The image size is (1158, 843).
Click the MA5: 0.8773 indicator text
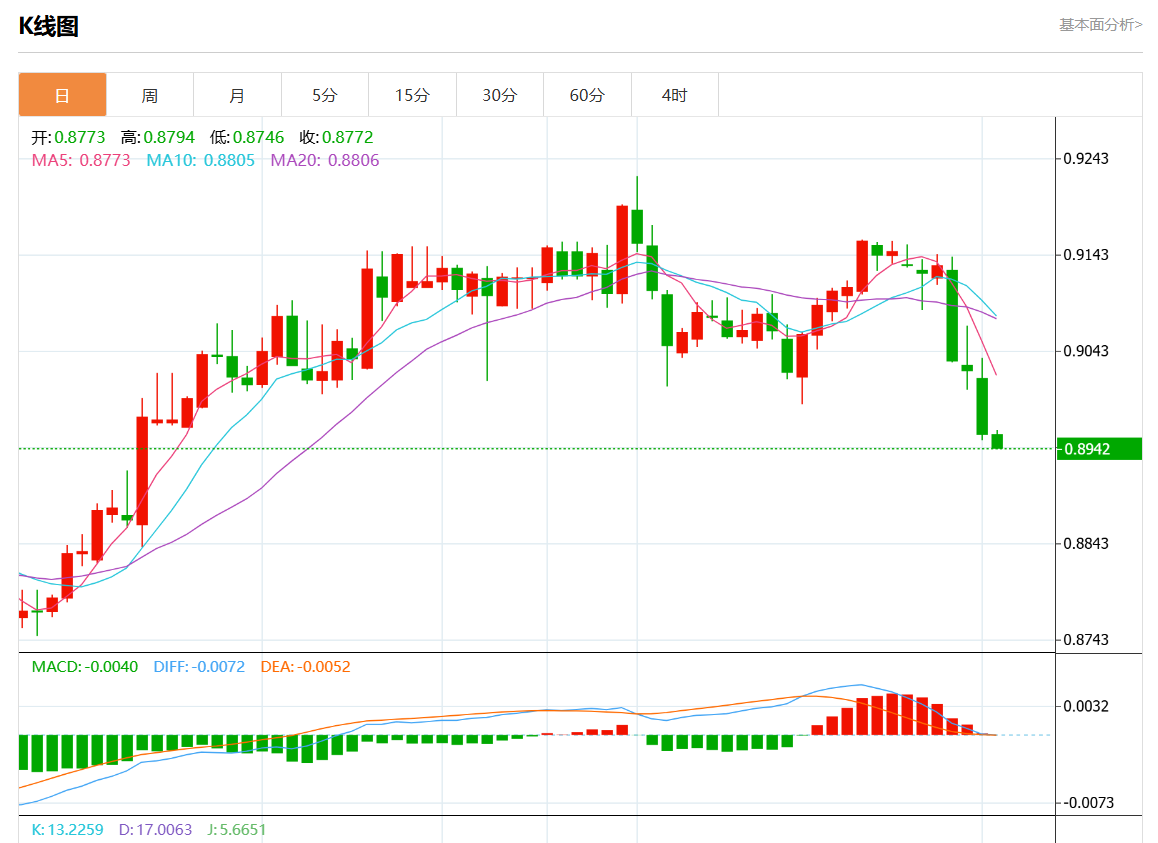point(81,160)
